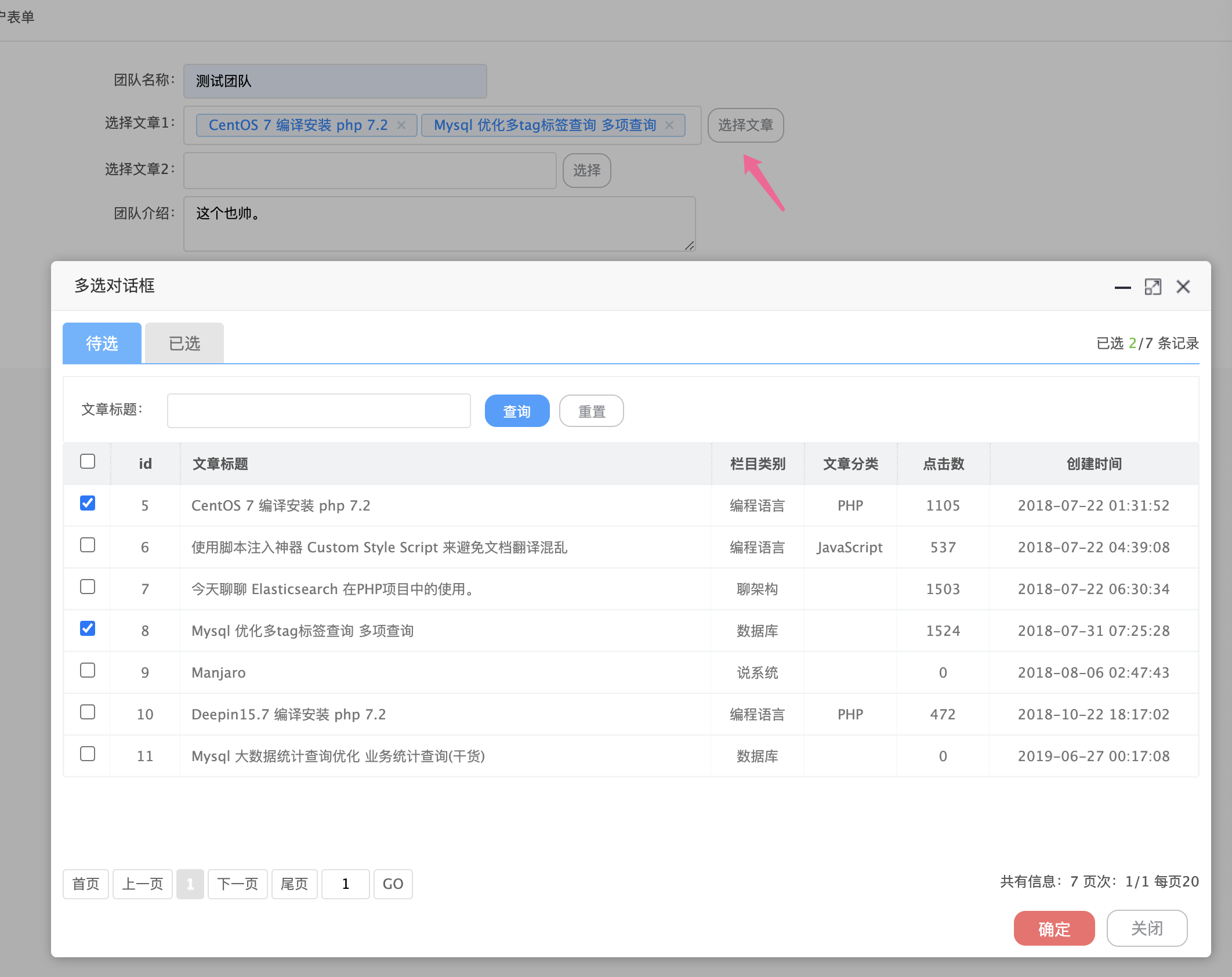Viewport: 1232px width, 977px height.
Task: Click the 查询 search button
Action: pyautogui.click(x=517, y=411)
